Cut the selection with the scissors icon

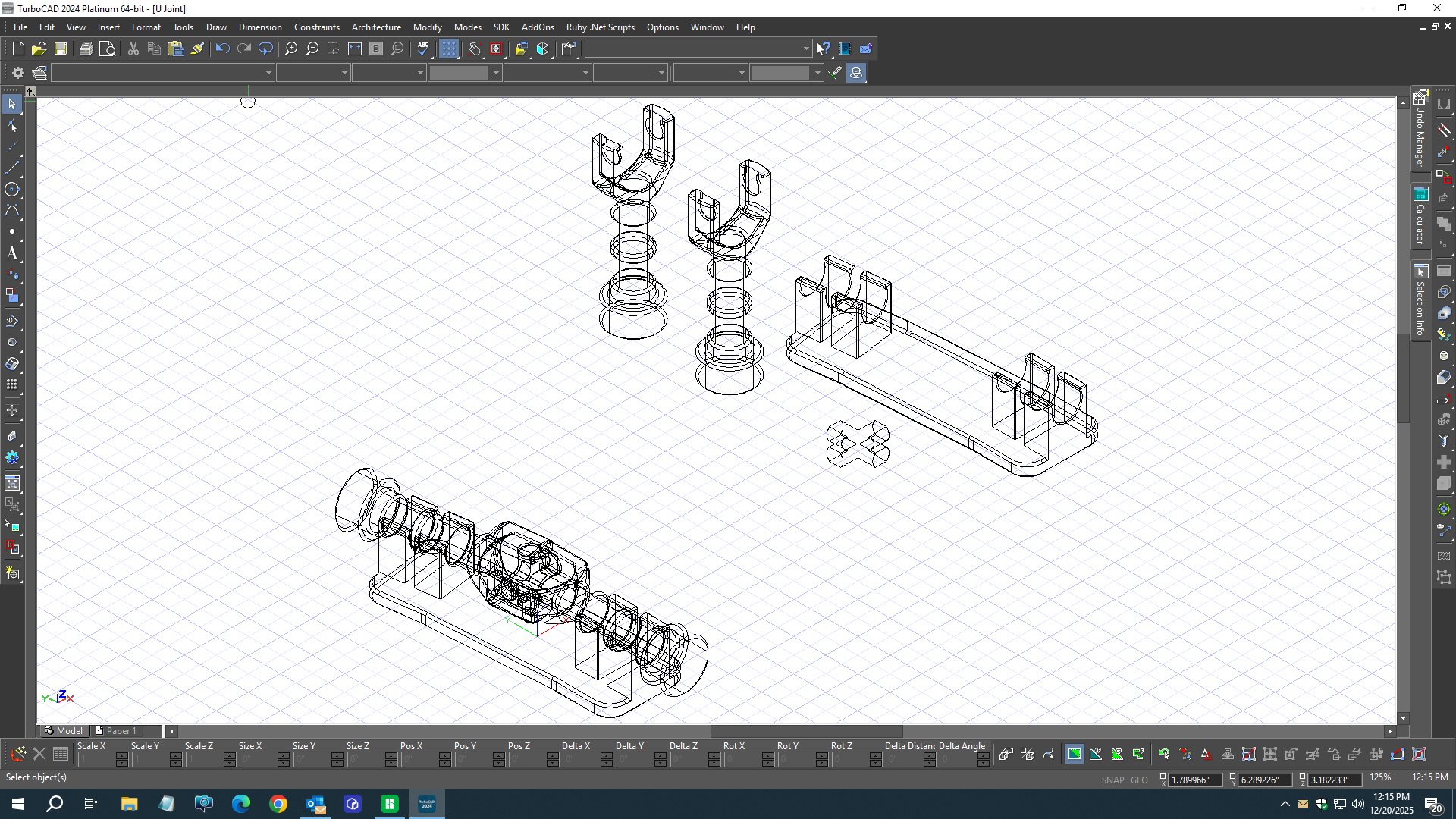[133, 49]
